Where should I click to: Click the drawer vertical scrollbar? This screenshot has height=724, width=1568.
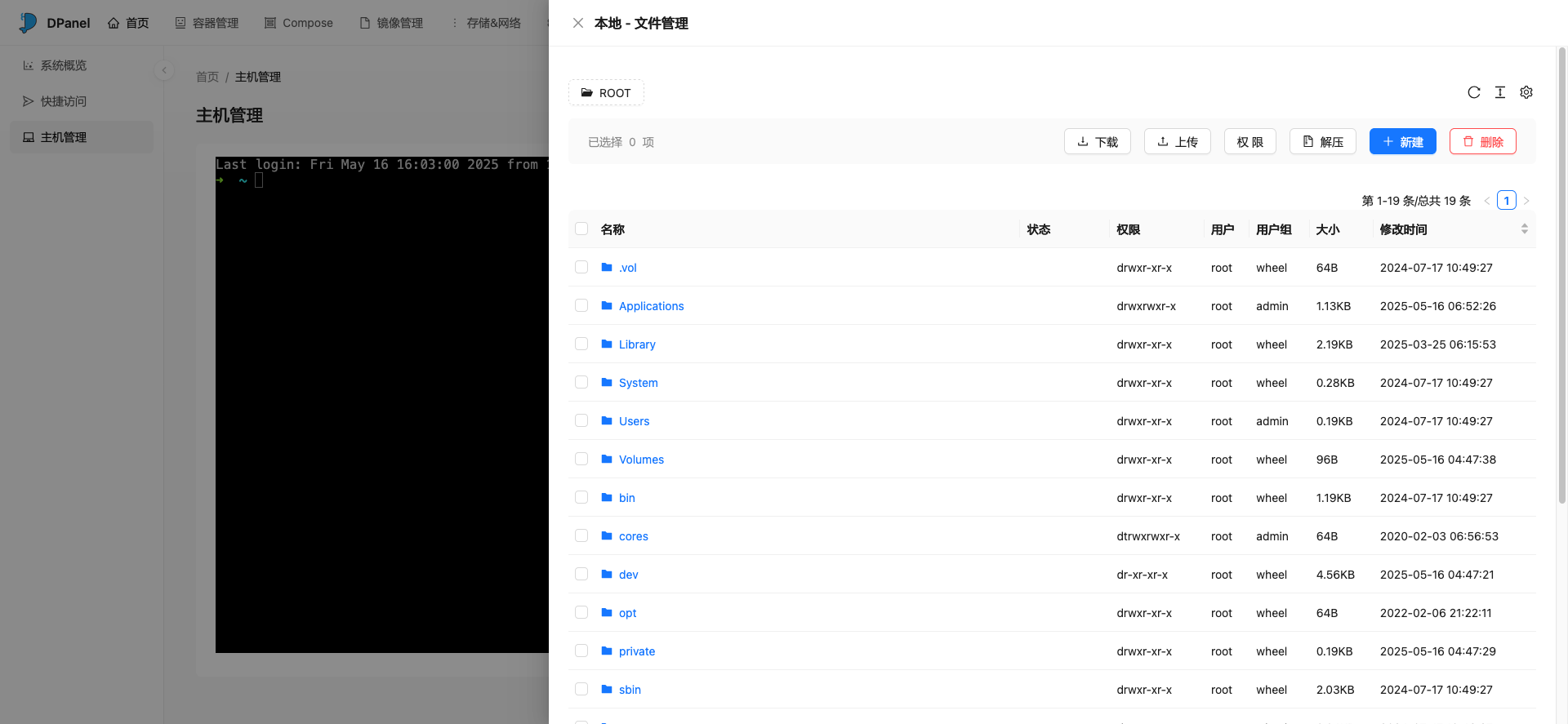pos(1561,276)
